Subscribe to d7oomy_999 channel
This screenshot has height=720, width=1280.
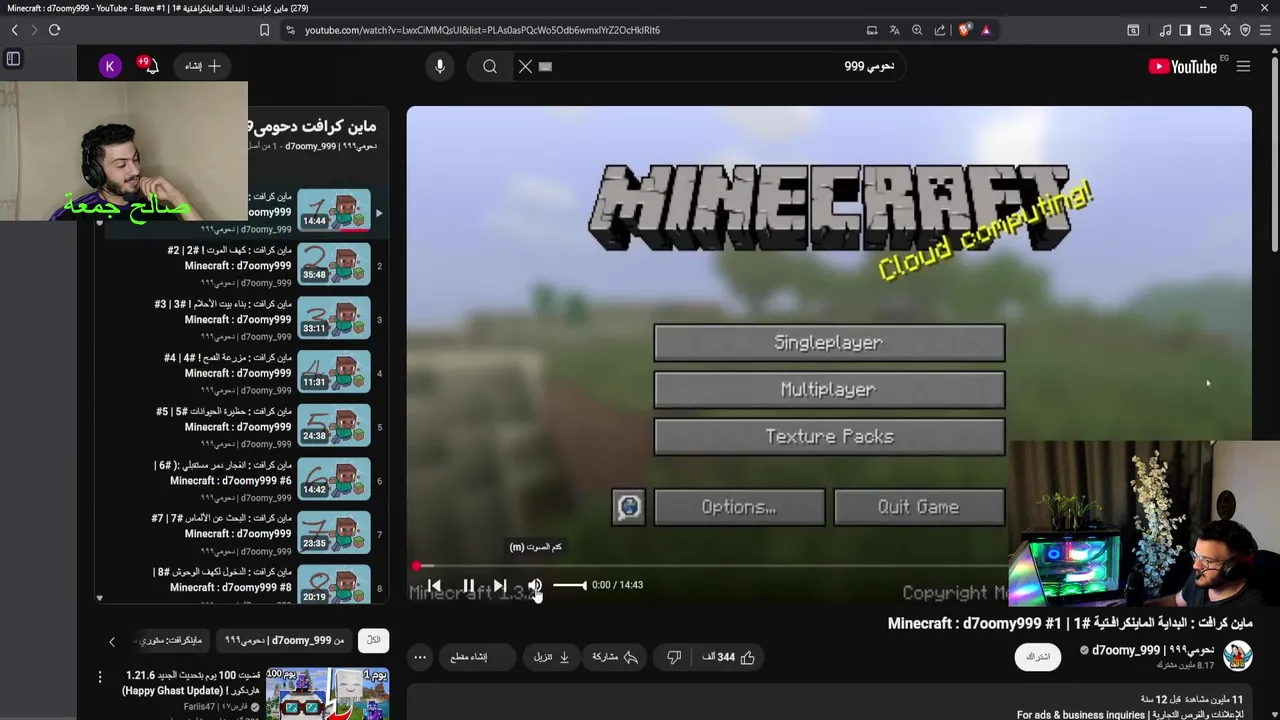pos(1038,657)
